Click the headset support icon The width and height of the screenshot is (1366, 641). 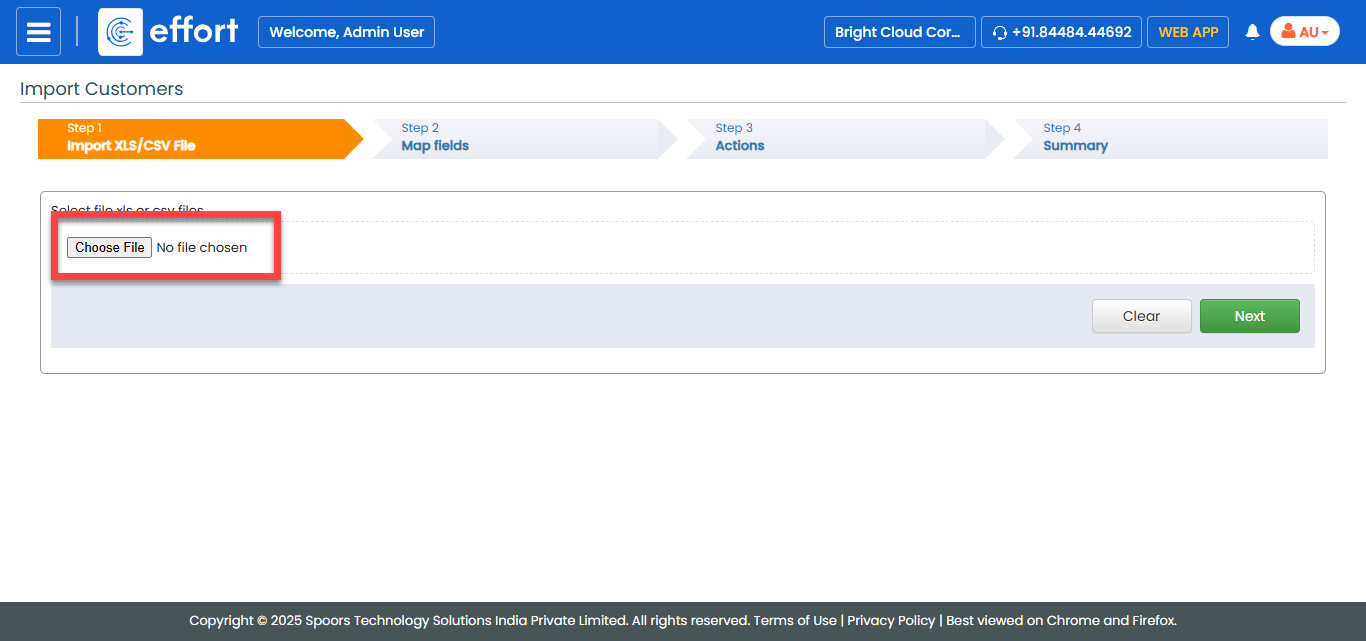click(x=999, y=33)
